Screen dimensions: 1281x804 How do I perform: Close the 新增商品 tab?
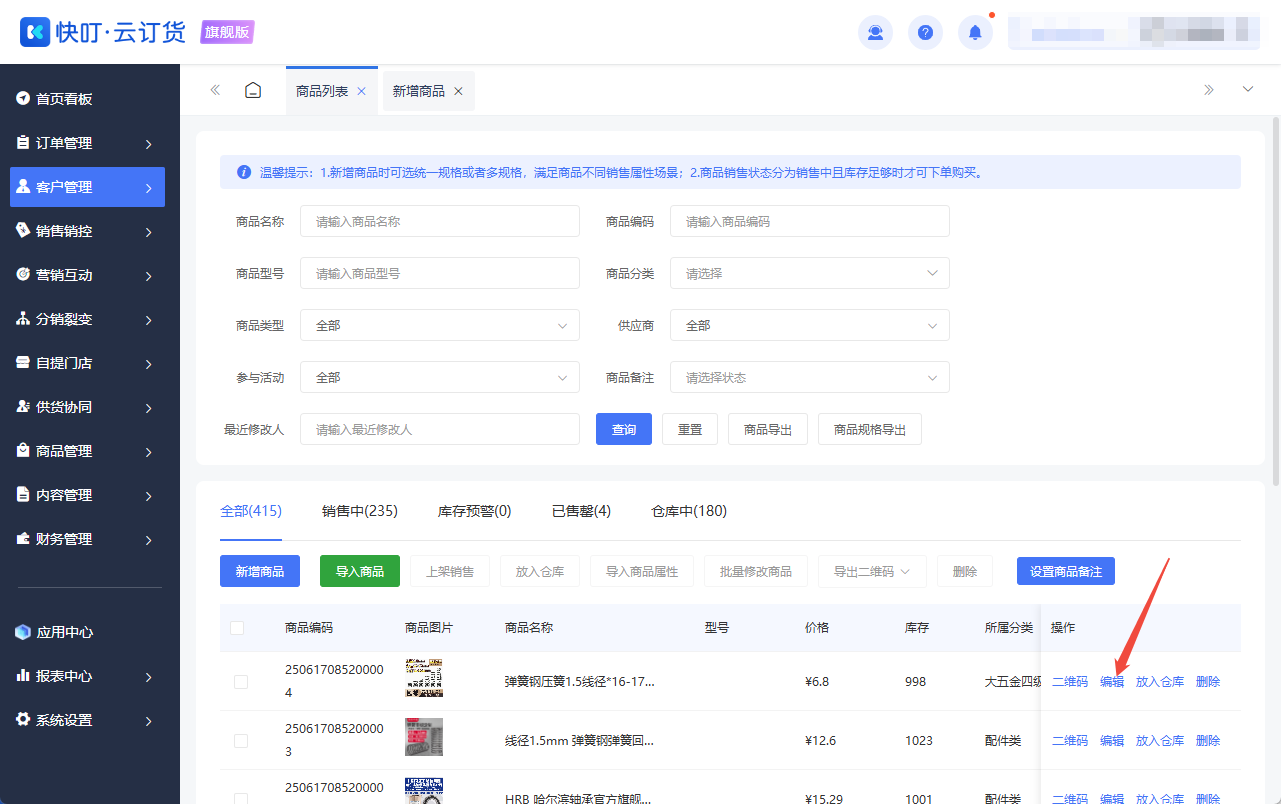pos(458,91)
